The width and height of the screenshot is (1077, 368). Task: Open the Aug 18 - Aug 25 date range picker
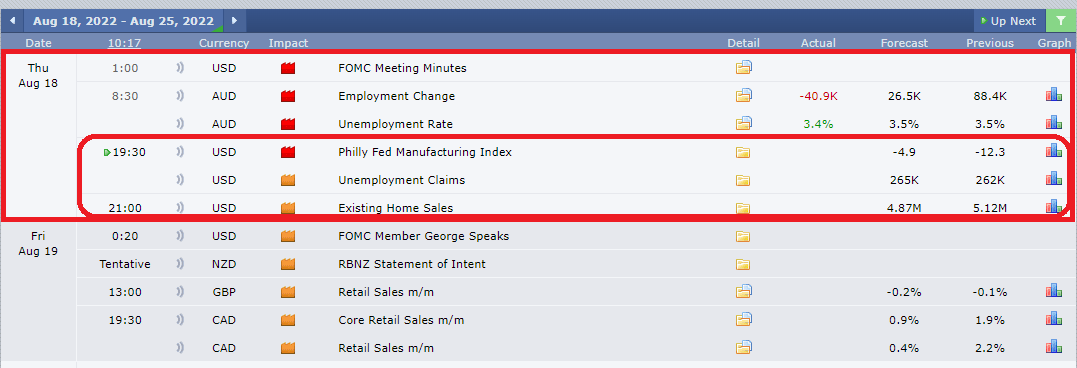[123, 21]
